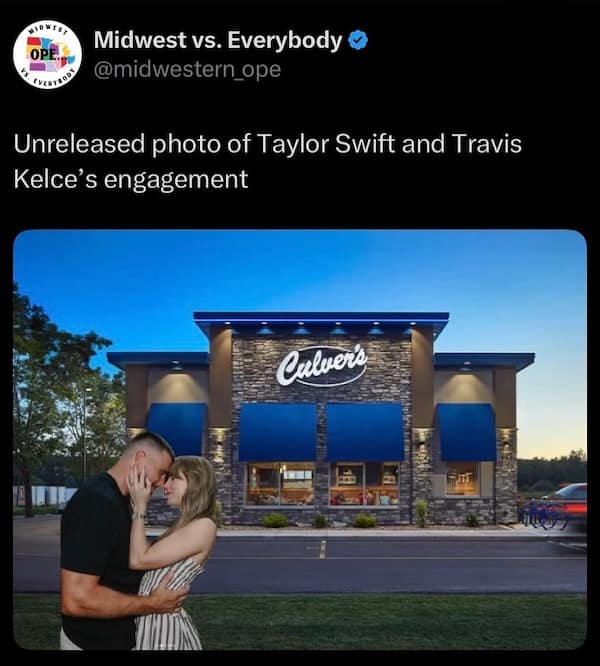Click the yellow road marking on the pavement
The image size is (600, 666).
click(x=322, y=549)
